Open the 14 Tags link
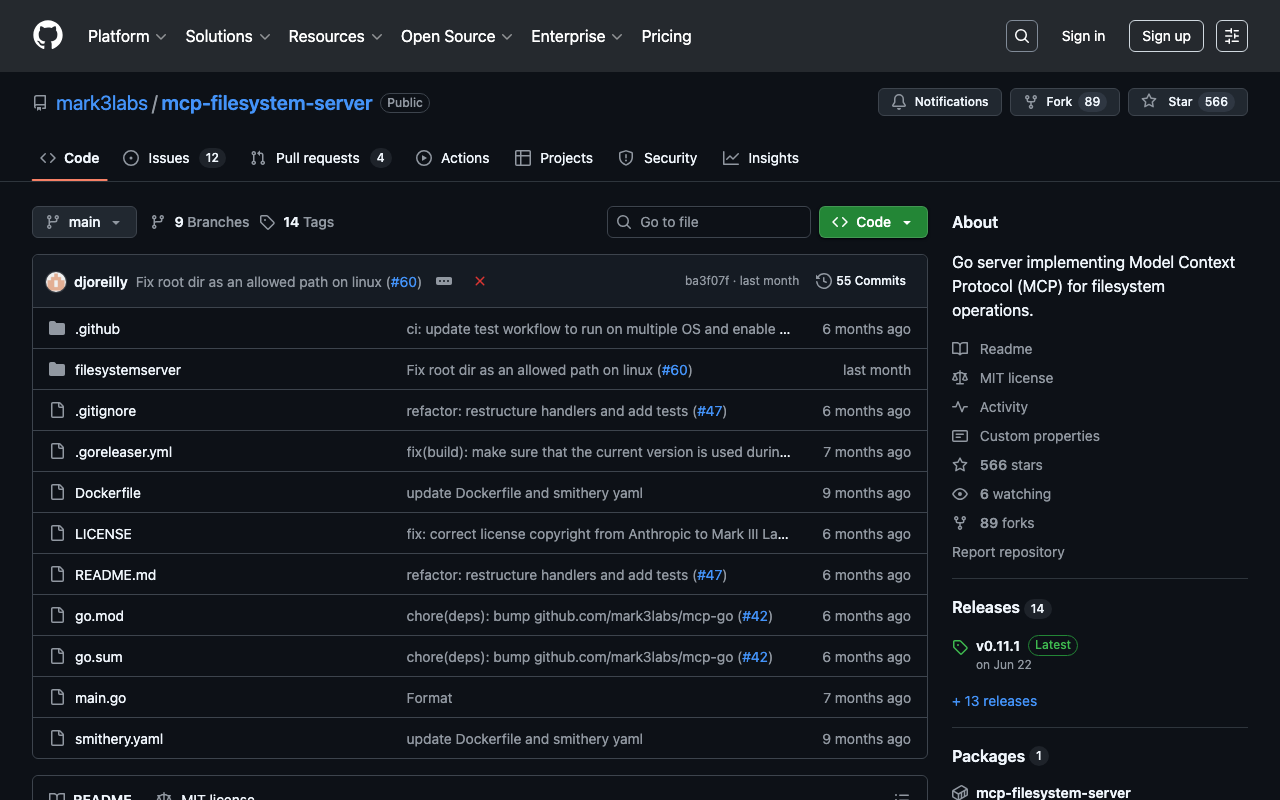Viewport: 1280px width, 800px height. pos(297,222)
